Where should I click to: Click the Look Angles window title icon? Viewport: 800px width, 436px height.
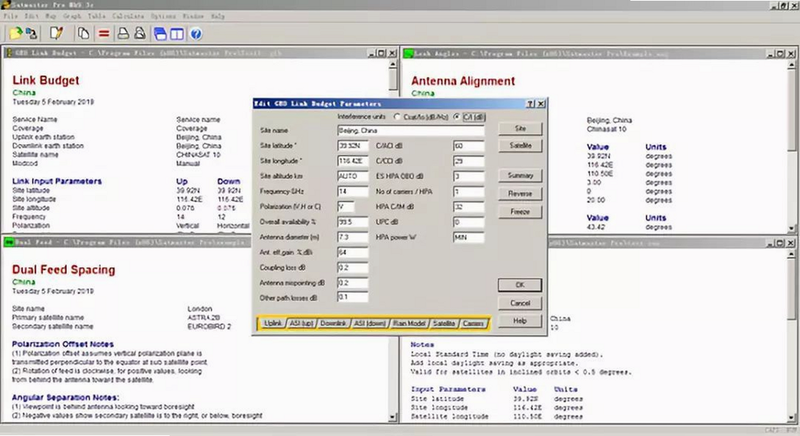point(408,53)
